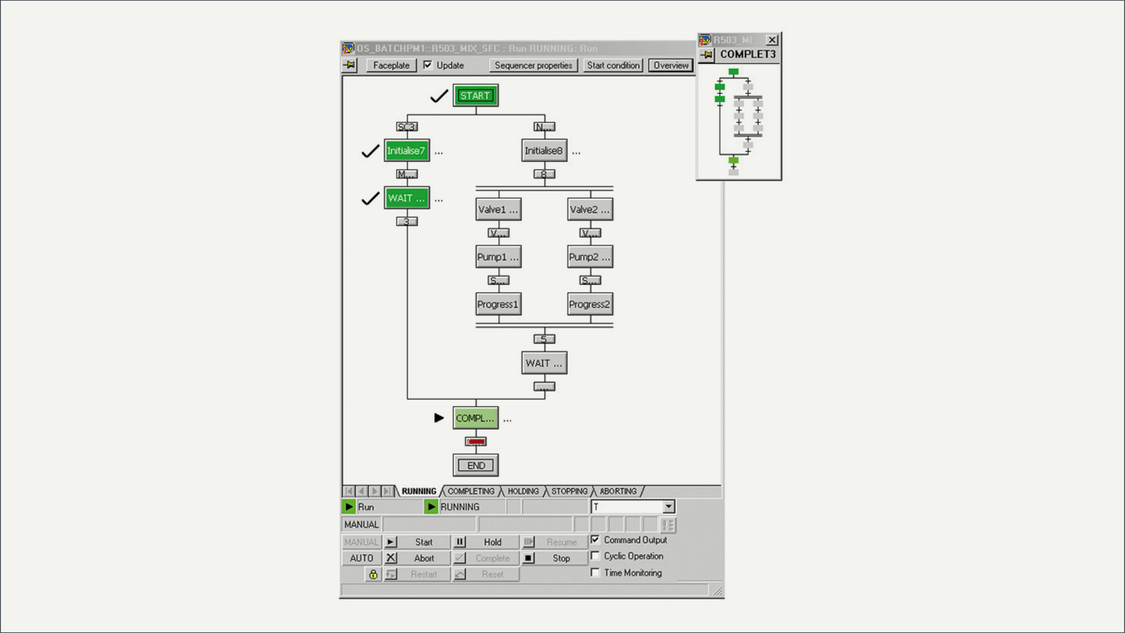Go to last sequence tab arrow

387,491
